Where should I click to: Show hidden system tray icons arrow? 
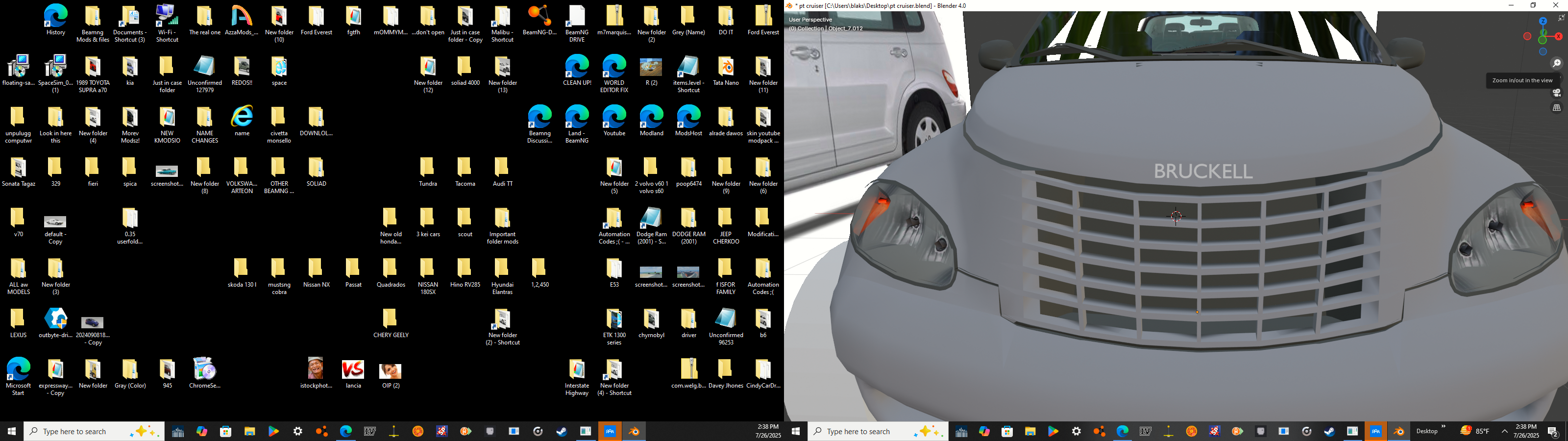pos(1504,432)
